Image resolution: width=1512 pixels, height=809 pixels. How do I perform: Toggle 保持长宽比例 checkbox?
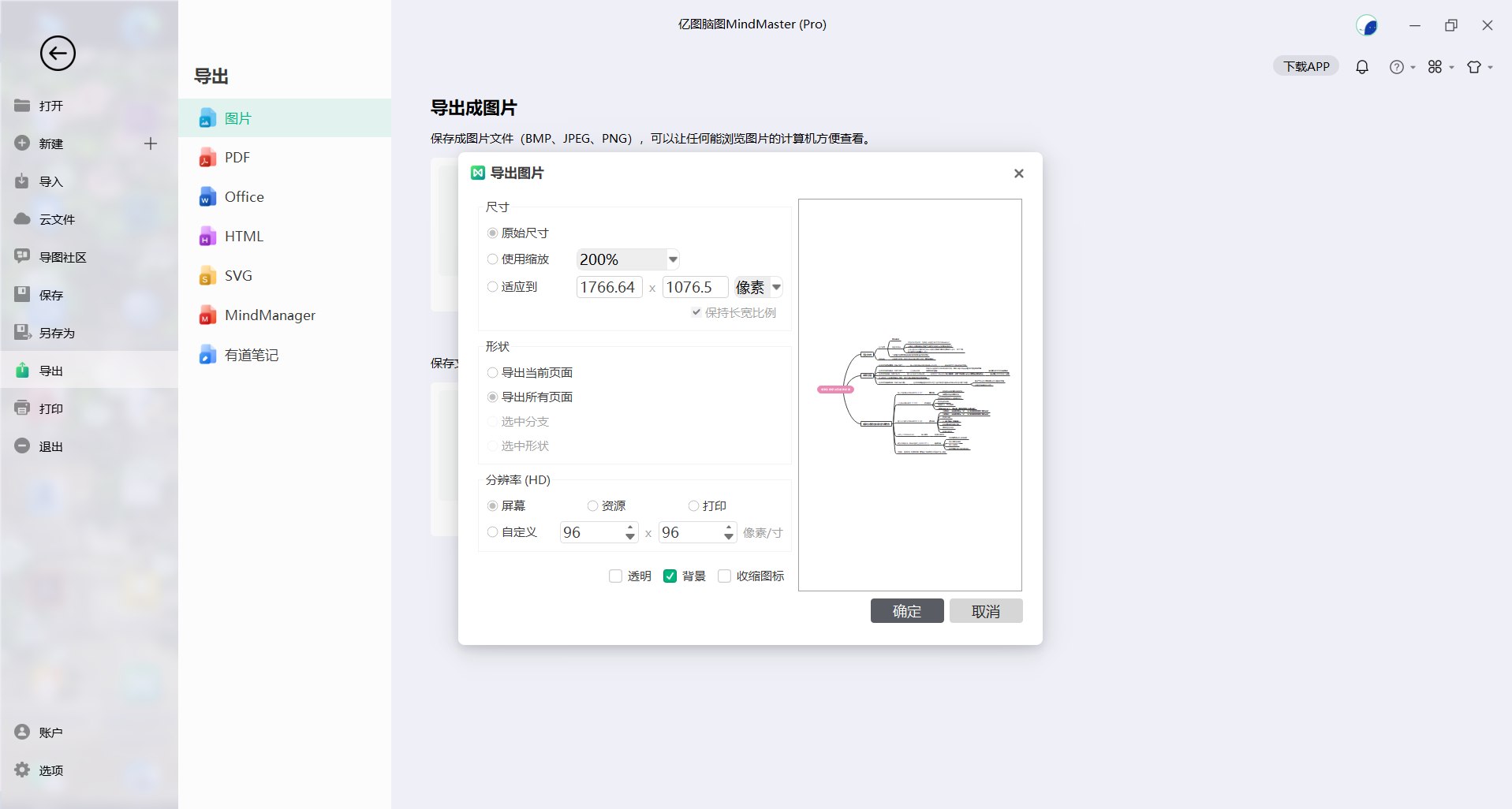click(696, 312)
